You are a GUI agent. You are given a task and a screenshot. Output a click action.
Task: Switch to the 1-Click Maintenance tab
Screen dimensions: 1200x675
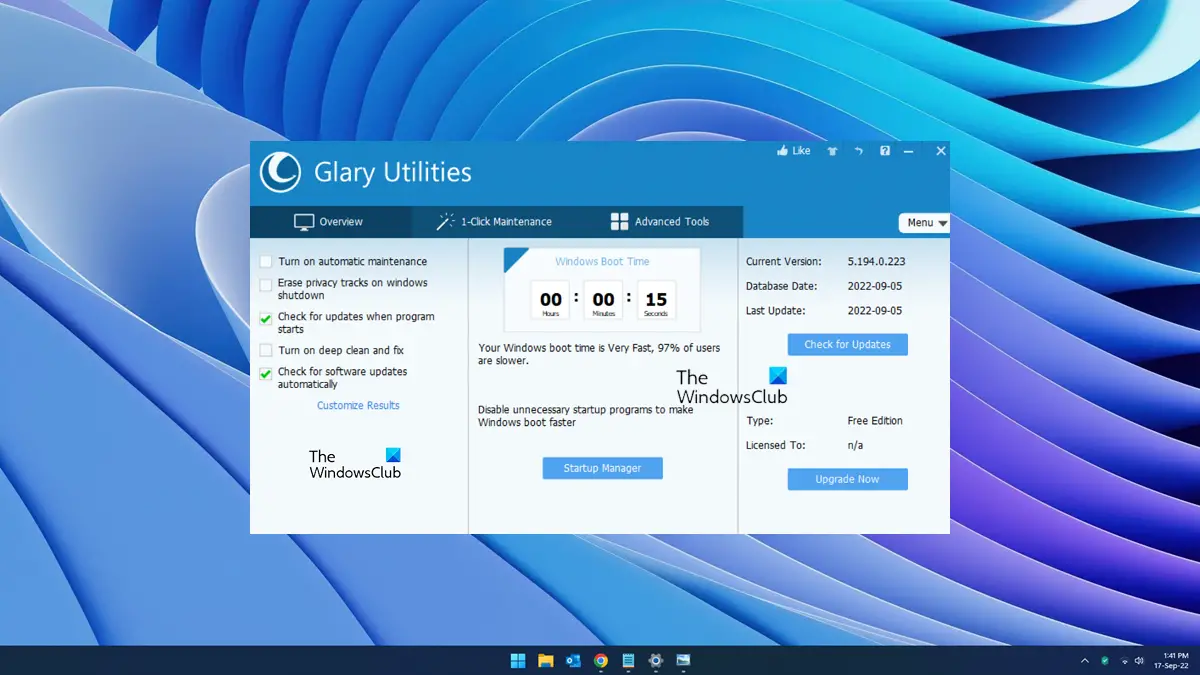[x=494, y=222]
